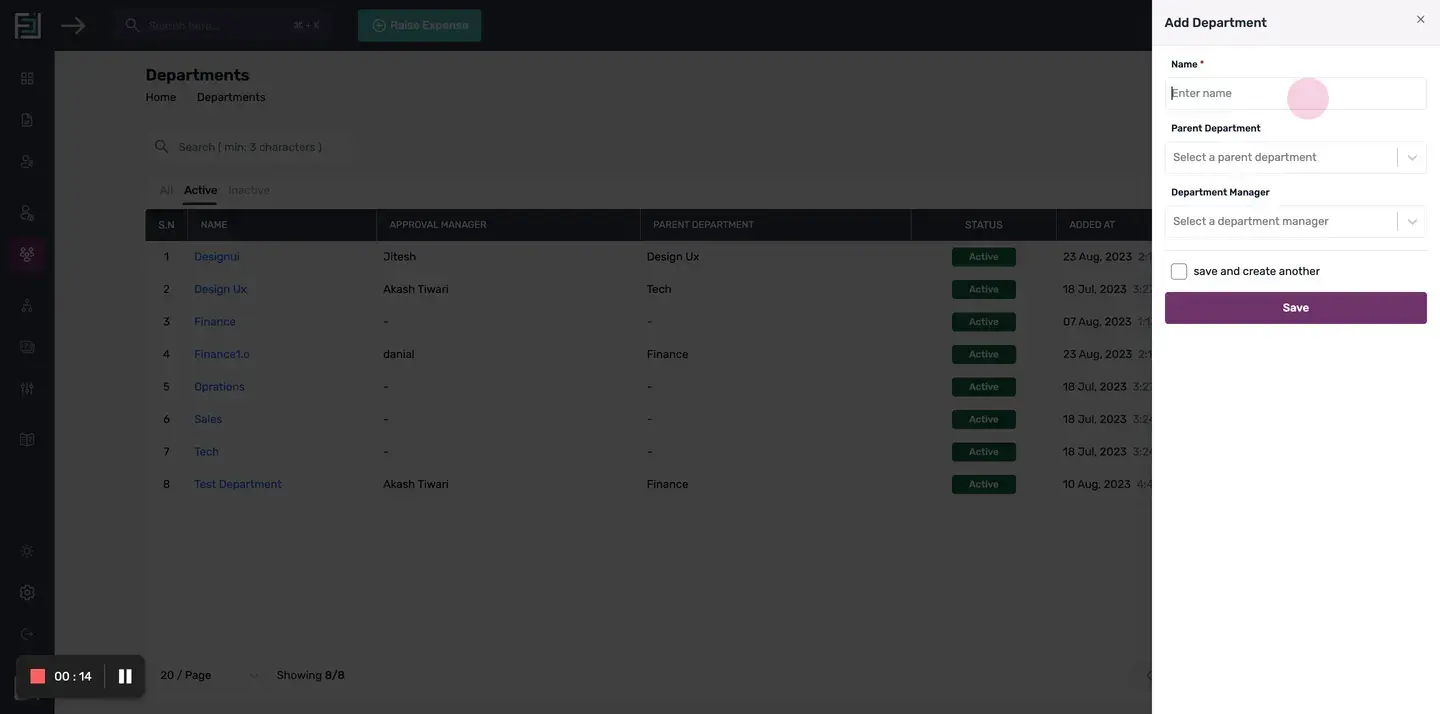Open the Oprations department link

click(x=219, y=387)
